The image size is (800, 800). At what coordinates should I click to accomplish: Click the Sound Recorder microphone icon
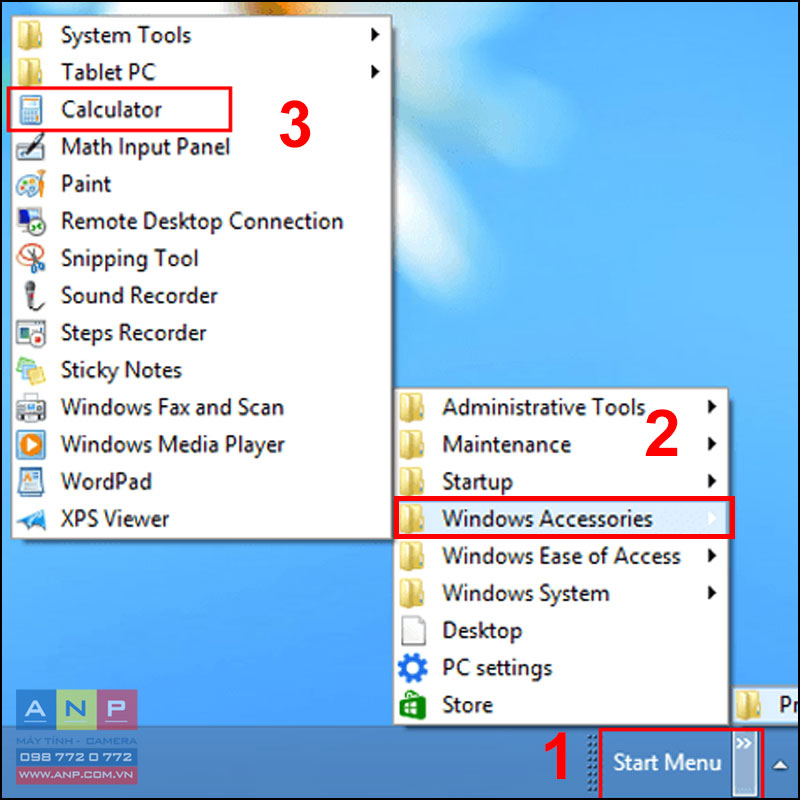pos(33,296)
